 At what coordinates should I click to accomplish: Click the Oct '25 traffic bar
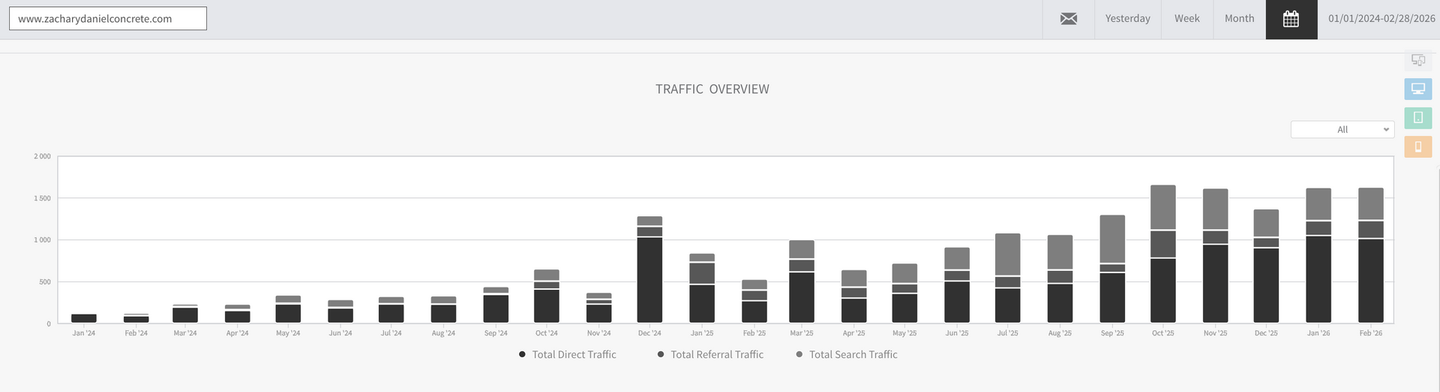click(x=1163, y=254)
